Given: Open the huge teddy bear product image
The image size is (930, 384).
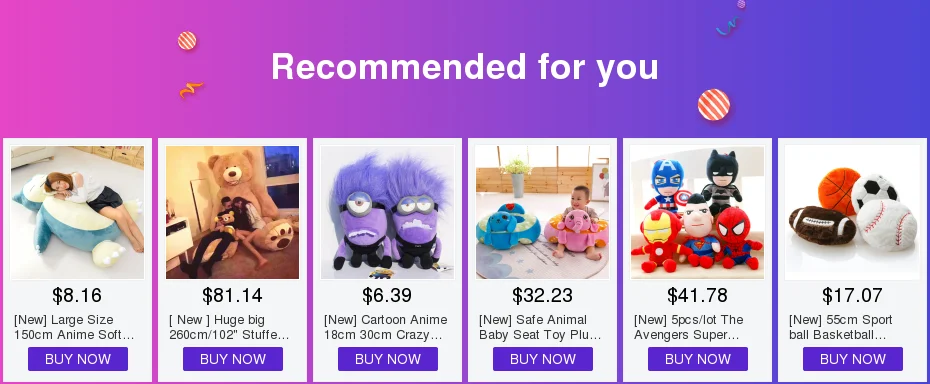Looking at the screenshot, I should click(232, 212).
